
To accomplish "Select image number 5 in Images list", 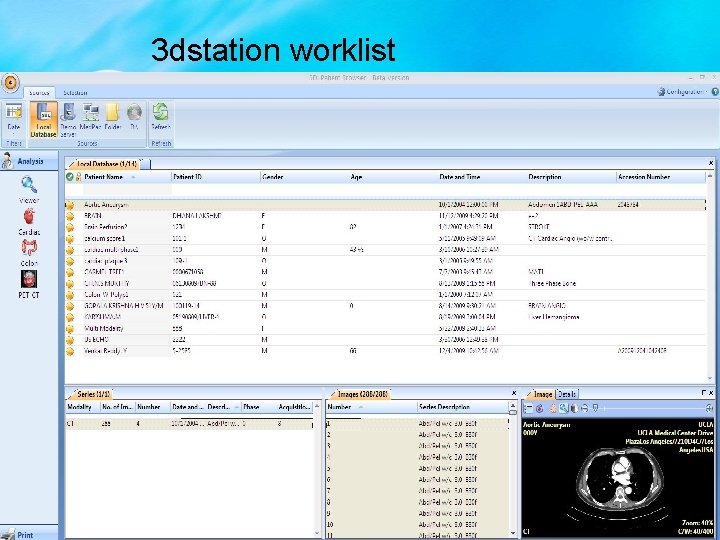I will [417, 469].
